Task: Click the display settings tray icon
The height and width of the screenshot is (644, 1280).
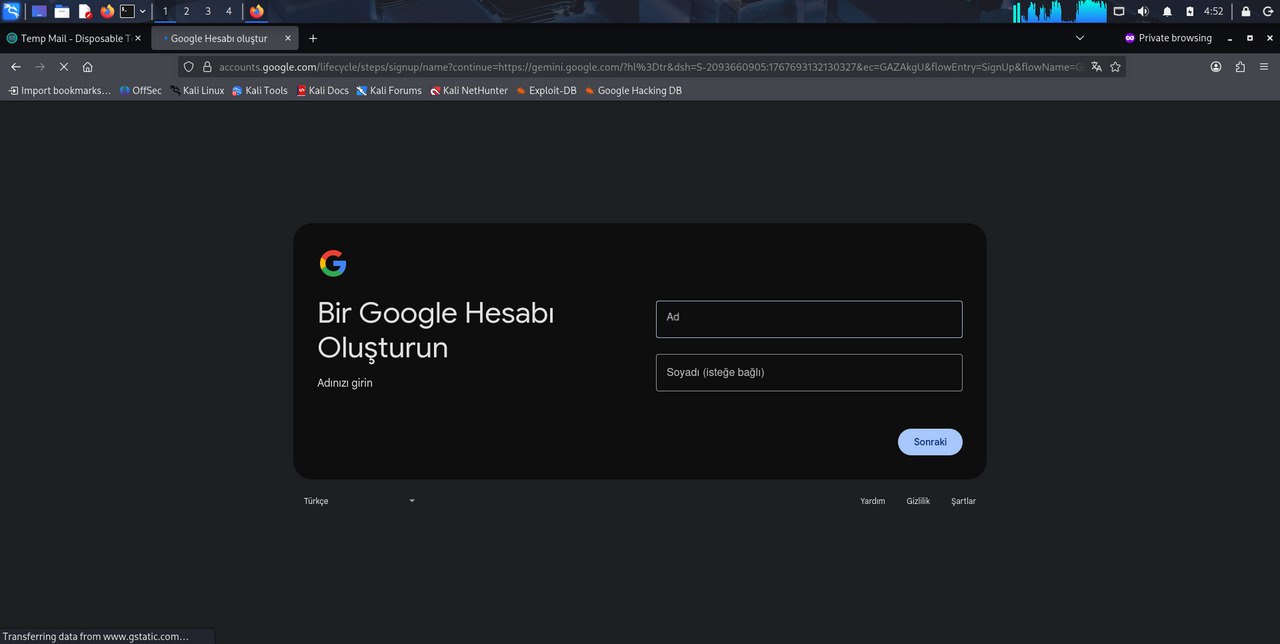Action: tap(1119, 11)
